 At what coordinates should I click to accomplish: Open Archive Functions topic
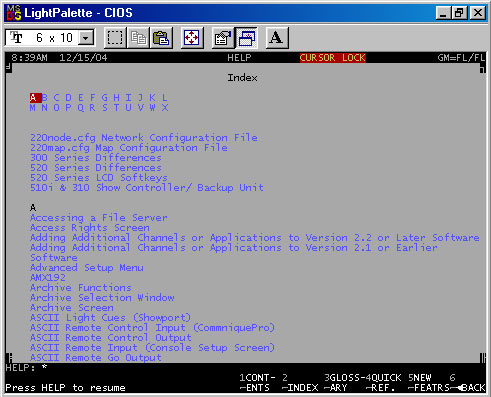pyautogui.click(x=81, y=288)
